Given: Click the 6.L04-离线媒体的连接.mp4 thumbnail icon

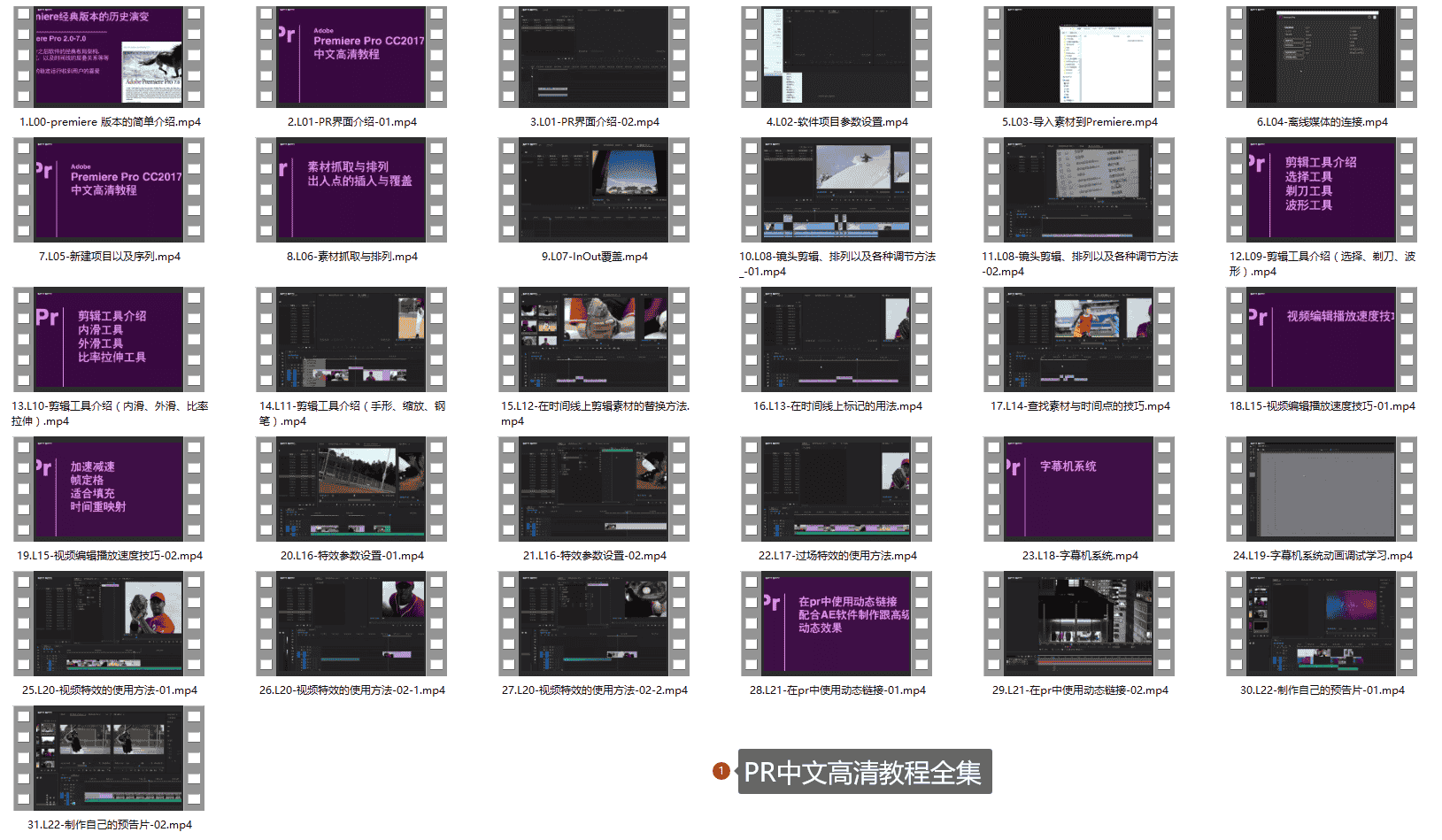Looking at the screenshot, I should click(x=1322, y=57).
